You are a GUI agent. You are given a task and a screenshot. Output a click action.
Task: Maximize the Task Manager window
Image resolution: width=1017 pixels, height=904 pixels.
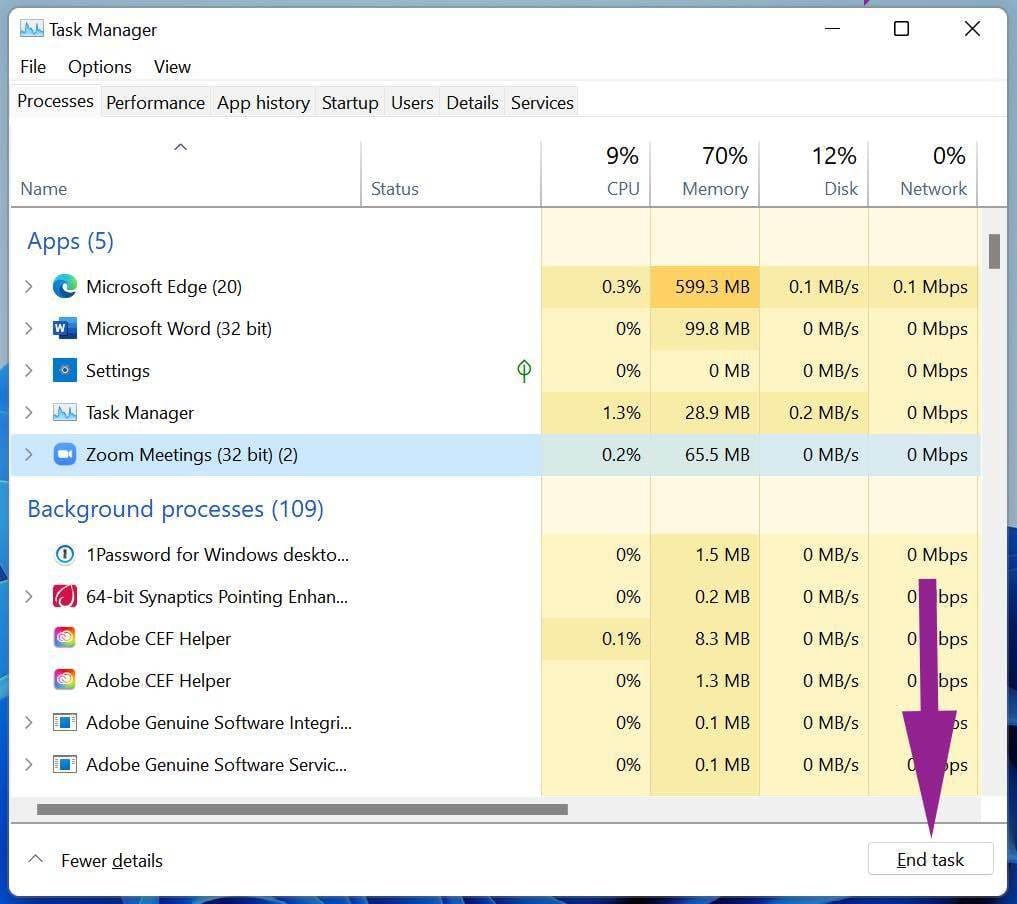pyautogui.click(x=901, y=29)
